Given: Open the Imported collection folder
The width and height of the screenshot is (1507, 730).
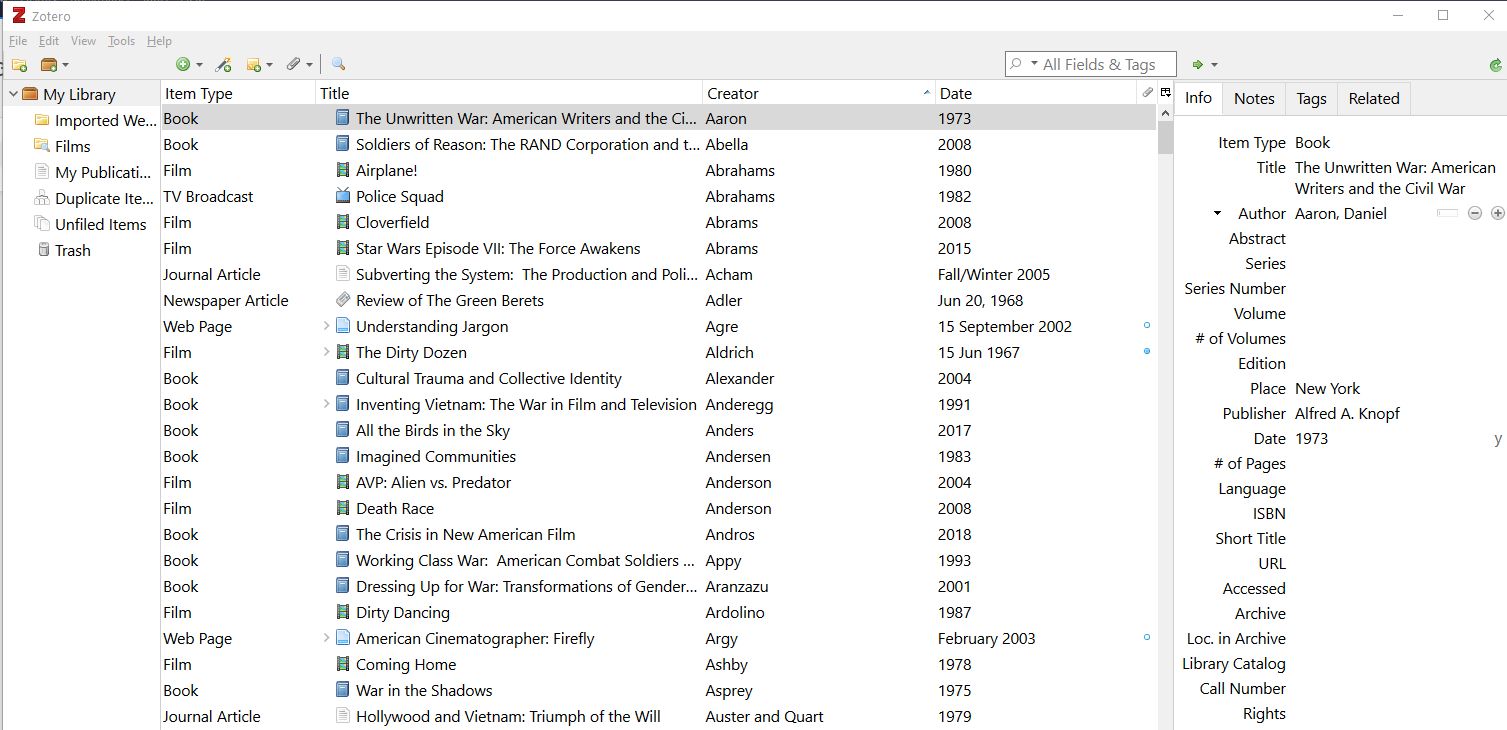Looking at the screenshot, I should point(95,120).
